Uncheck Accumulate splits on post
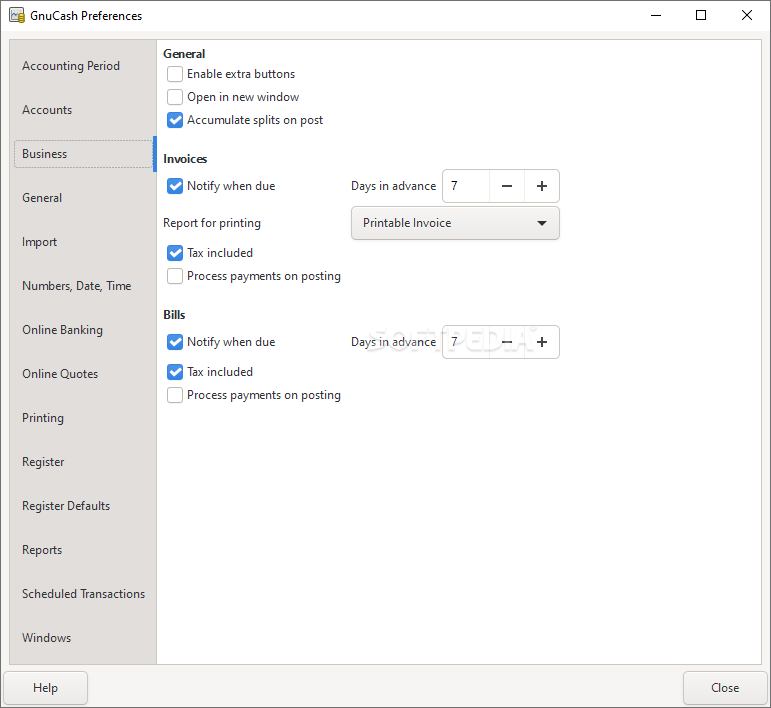771x708 pixels. 175,120
